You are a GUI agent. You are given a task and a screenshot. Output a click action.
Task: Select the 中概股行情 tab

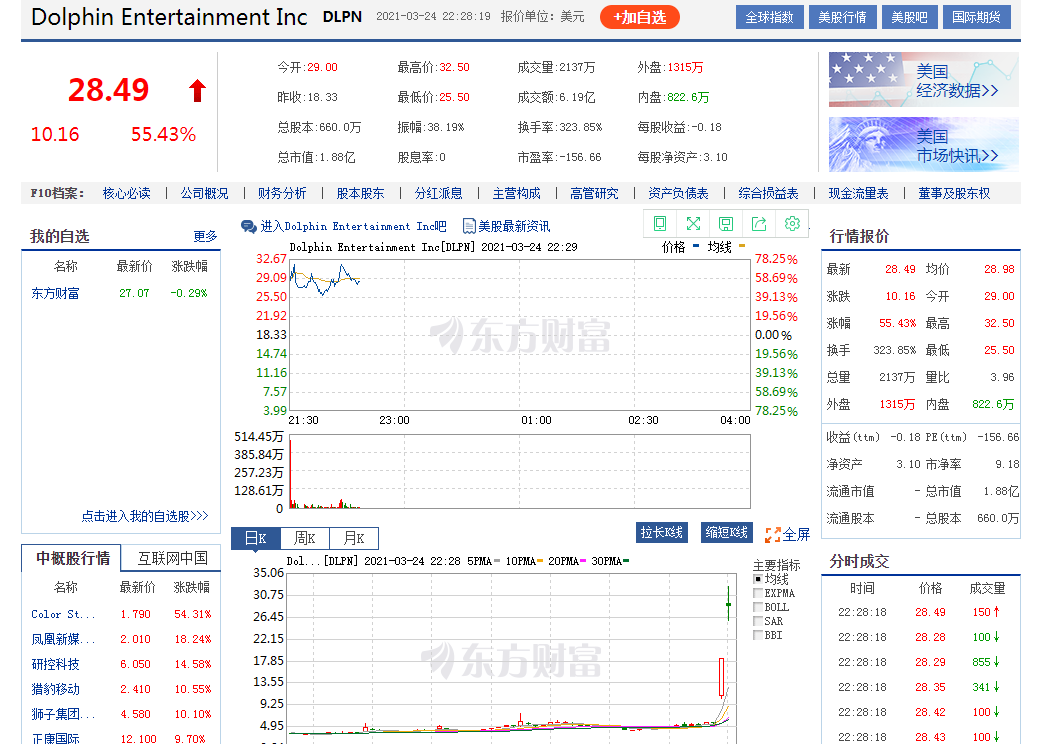72,558
